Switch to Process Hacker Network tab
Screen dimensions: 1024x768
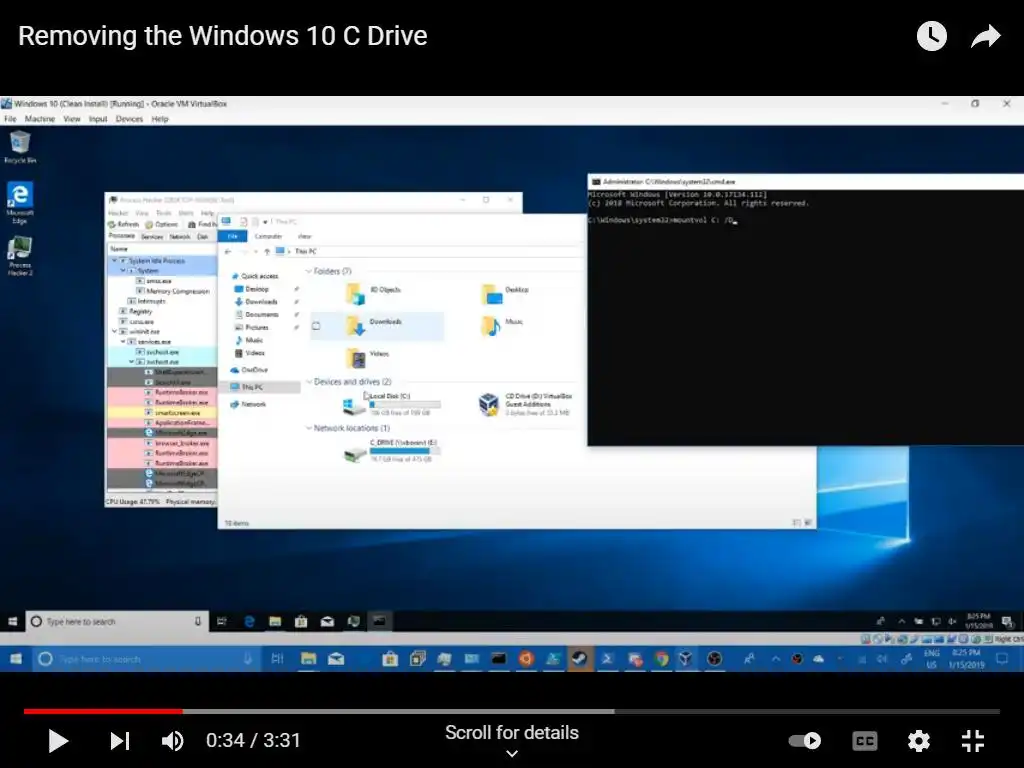(x=180, y=236)
